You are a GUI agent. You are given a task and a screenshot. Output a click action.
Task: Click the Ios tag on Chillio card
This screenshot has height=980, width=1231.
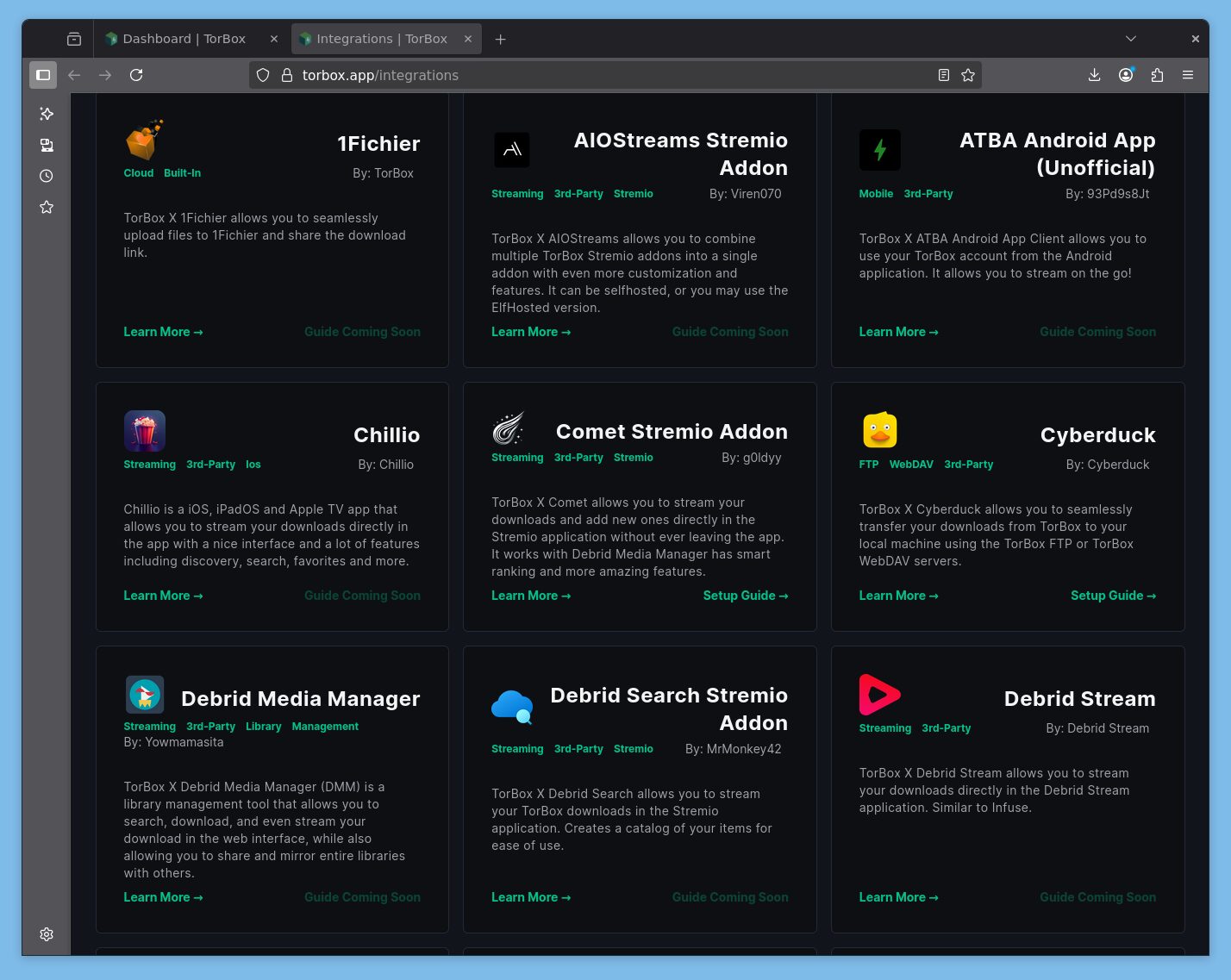click(x=253, y=465)
